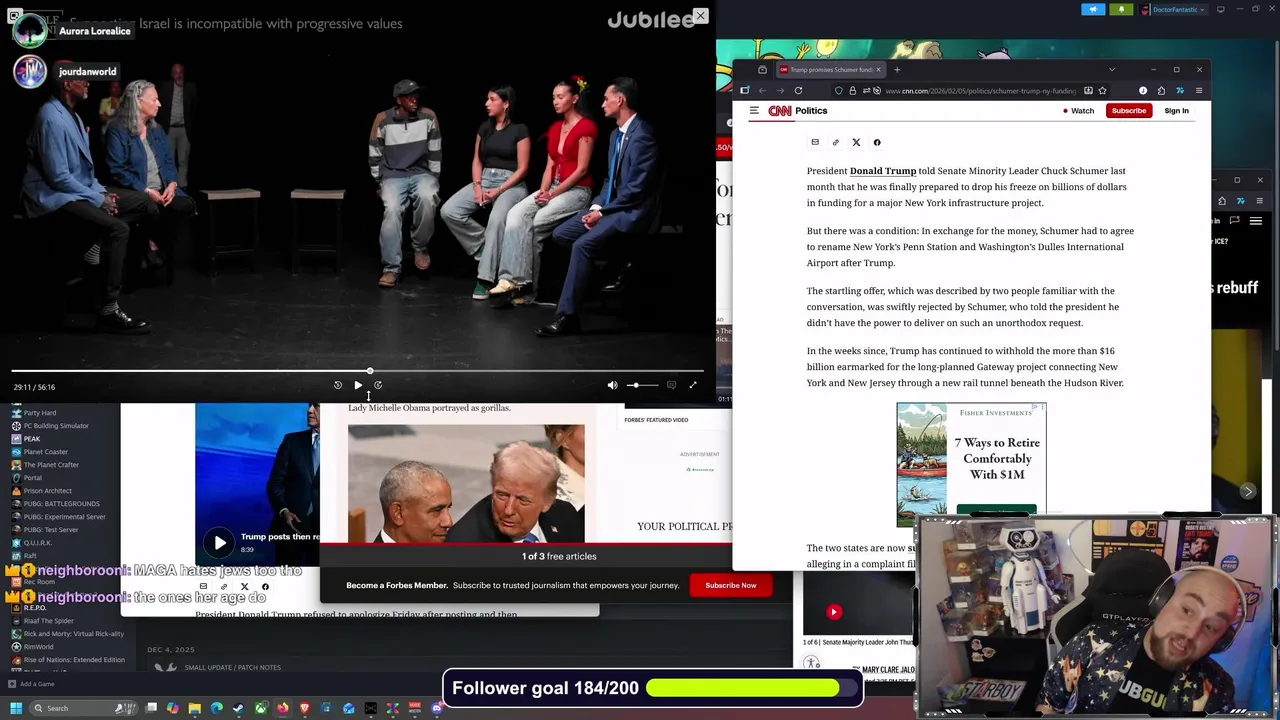Expand the list all tabs dropdown

[x=1112, y=70]
